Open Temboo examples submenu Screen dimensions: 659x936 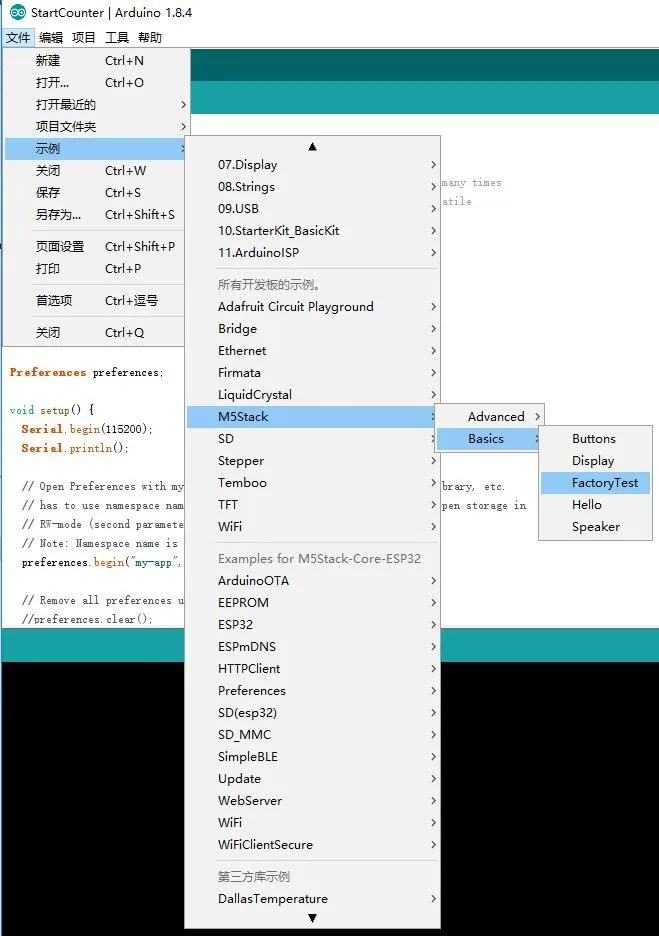point(312,482)
